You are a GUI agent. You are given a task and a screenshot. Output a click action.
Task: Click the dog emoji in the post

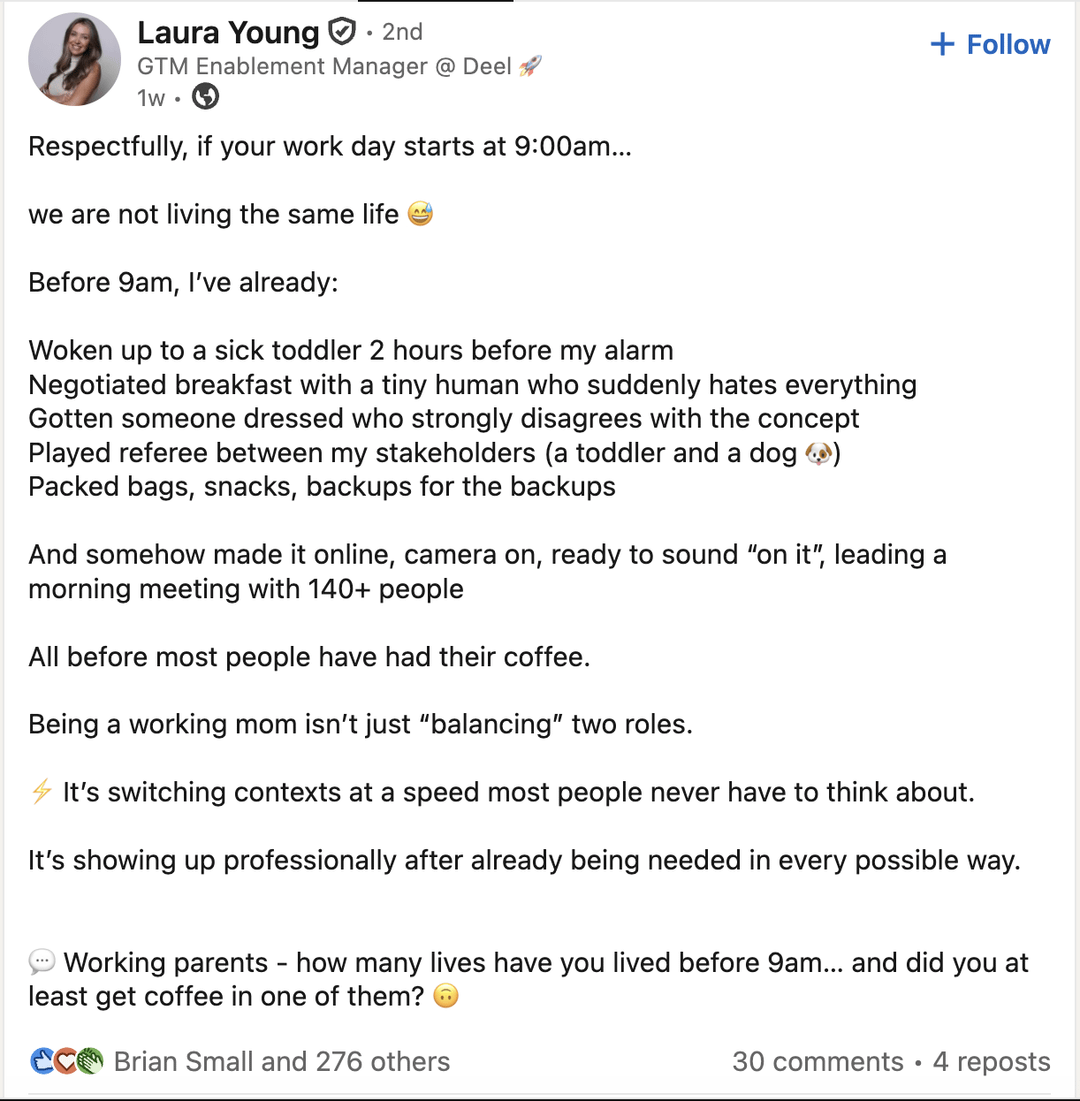[818, 454]
